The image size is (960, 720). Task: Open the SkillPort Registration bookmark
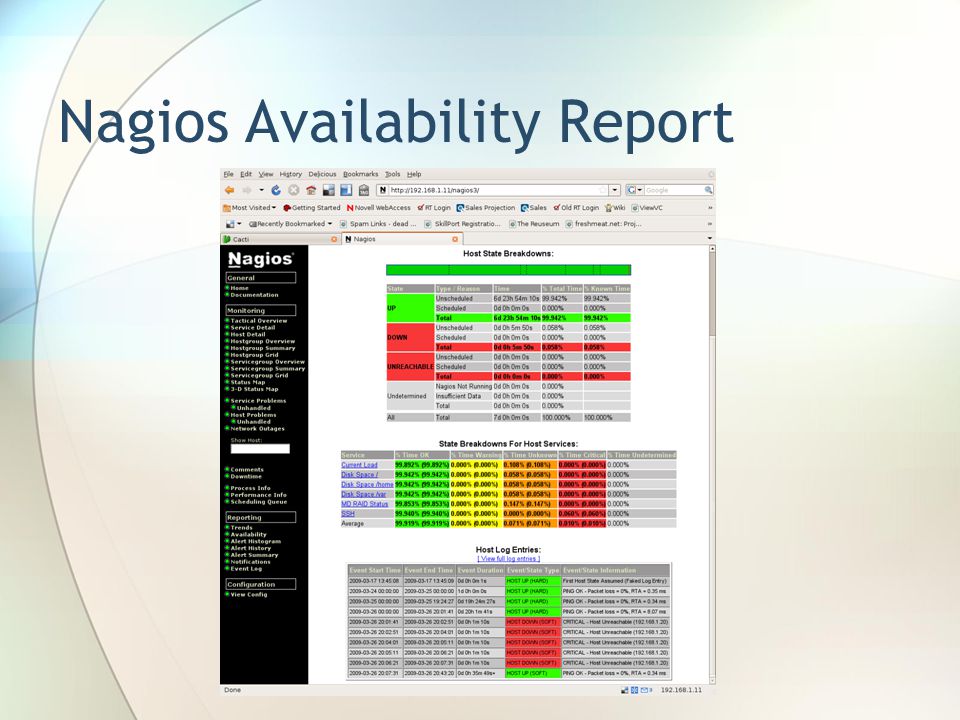462,224
